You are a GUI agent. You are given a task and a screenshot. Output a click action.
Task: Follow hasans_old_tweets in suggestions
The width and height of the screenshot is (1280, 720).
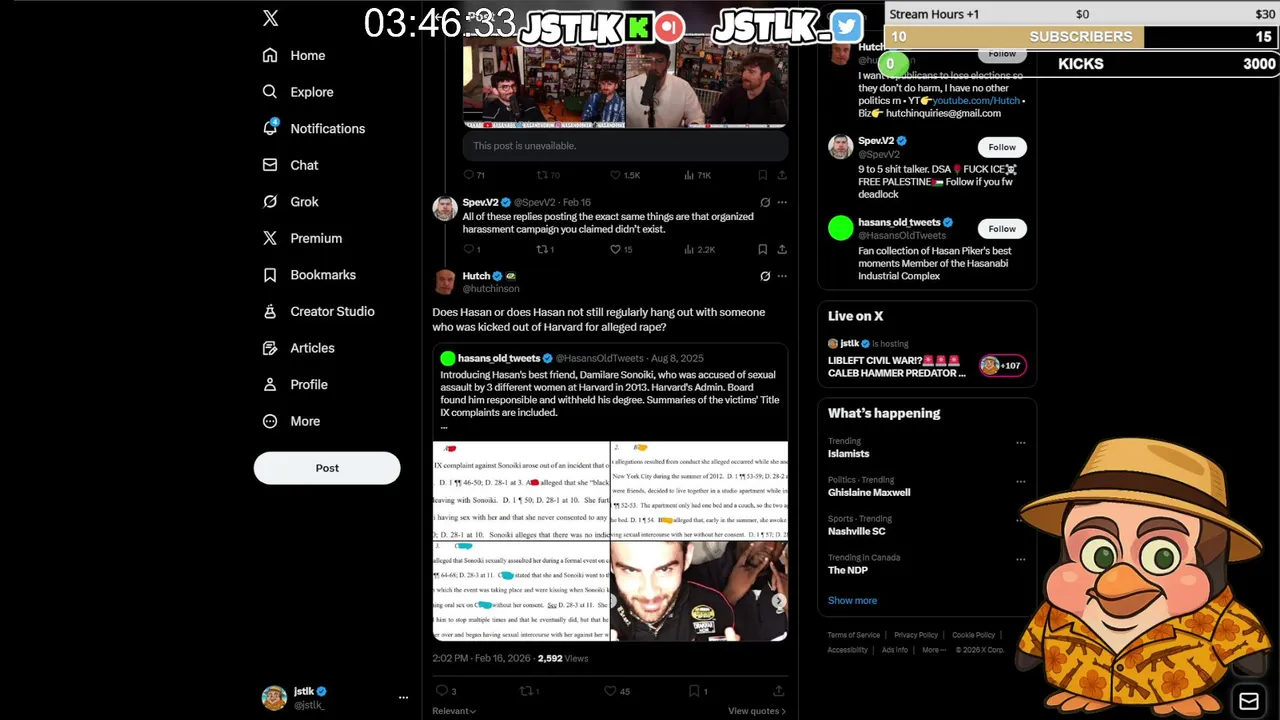tap(1002, 229)
